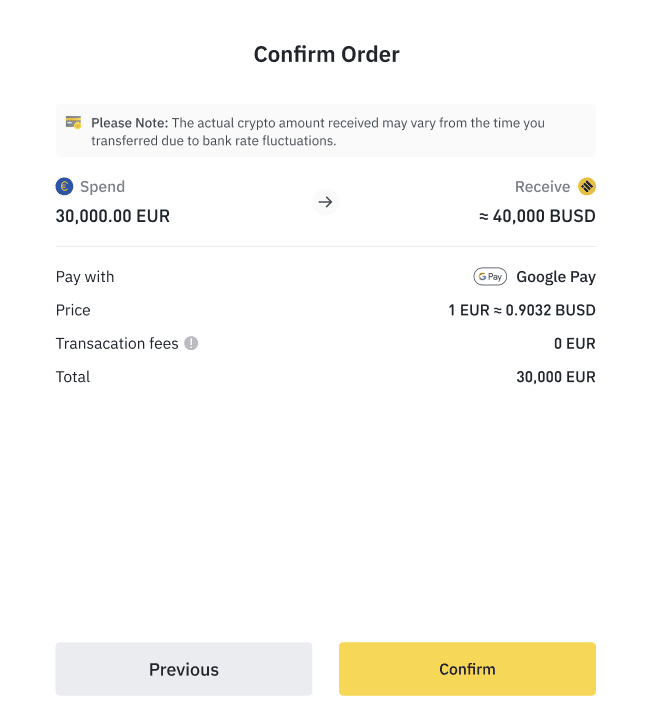The width and height of the screenshot is (646, 712).
Task: Click the Transaction fees label
Action: (117, 343)
